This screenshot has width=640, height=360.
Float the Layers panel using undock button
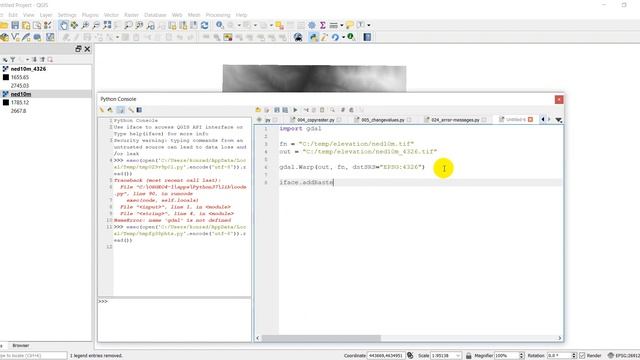78,49
